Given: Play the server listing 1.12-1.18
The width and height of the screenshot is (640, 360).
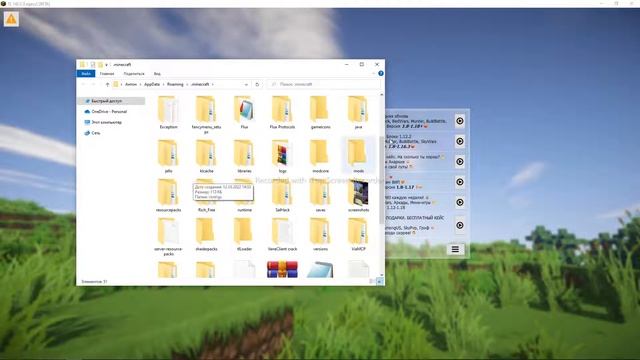Looking at the screenshot, I should (x=460, y=202).
